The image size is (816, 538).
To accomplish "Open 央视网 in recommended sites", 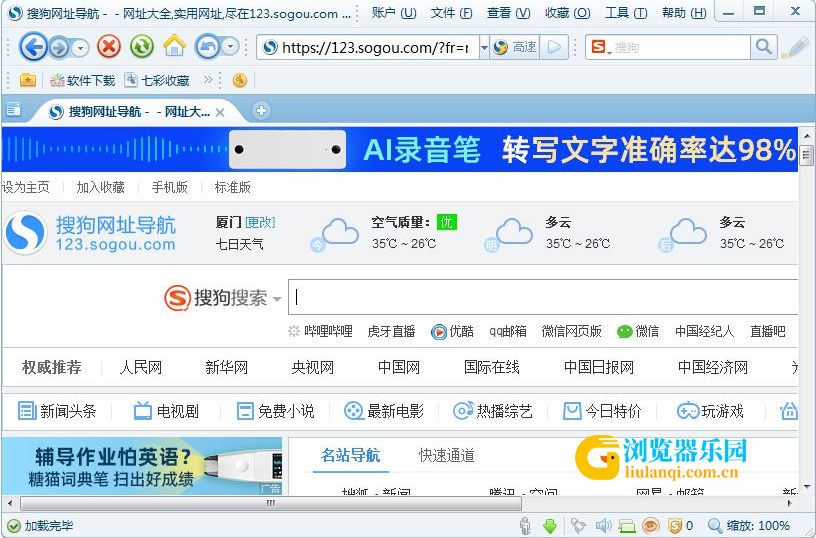I will click(313, 367).
